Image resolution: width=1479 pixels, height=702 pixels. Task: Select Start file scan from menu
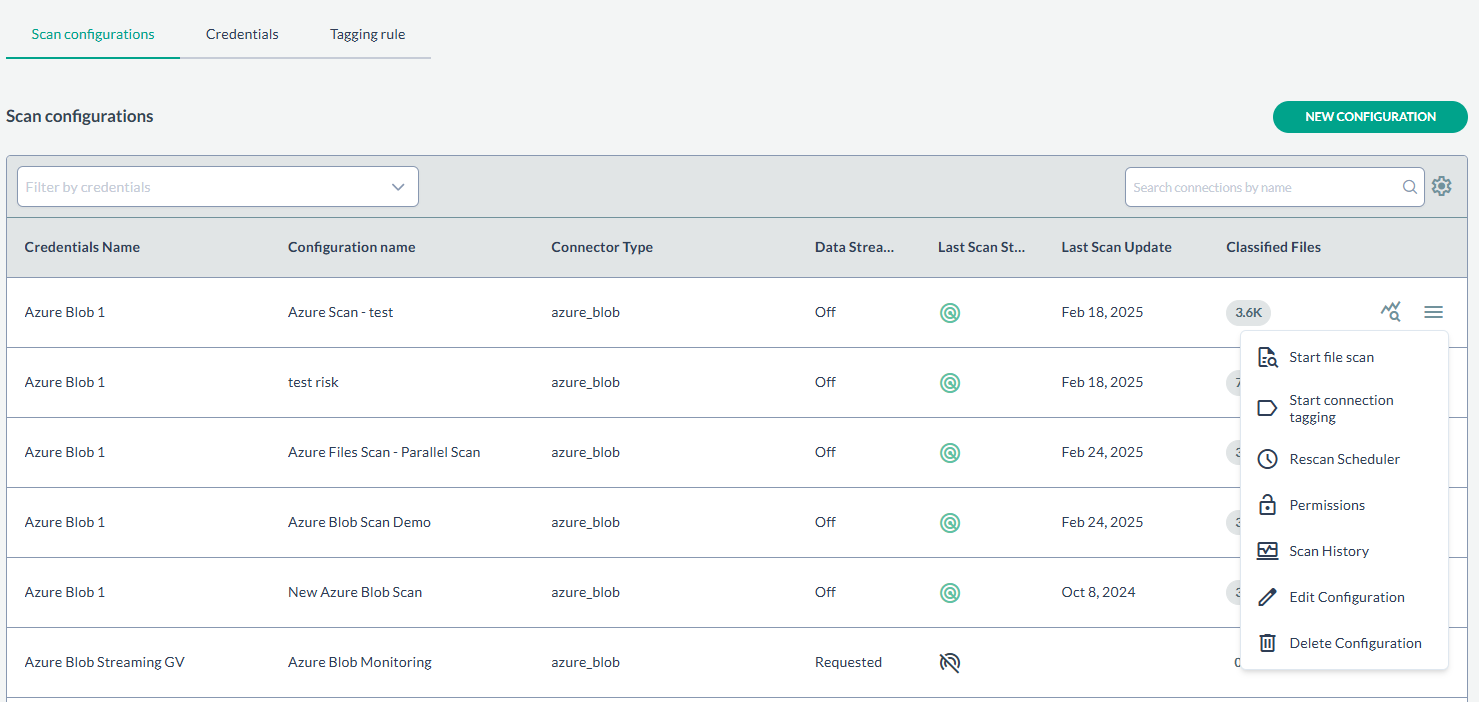pyautogui.click(x=1331, y=357)
